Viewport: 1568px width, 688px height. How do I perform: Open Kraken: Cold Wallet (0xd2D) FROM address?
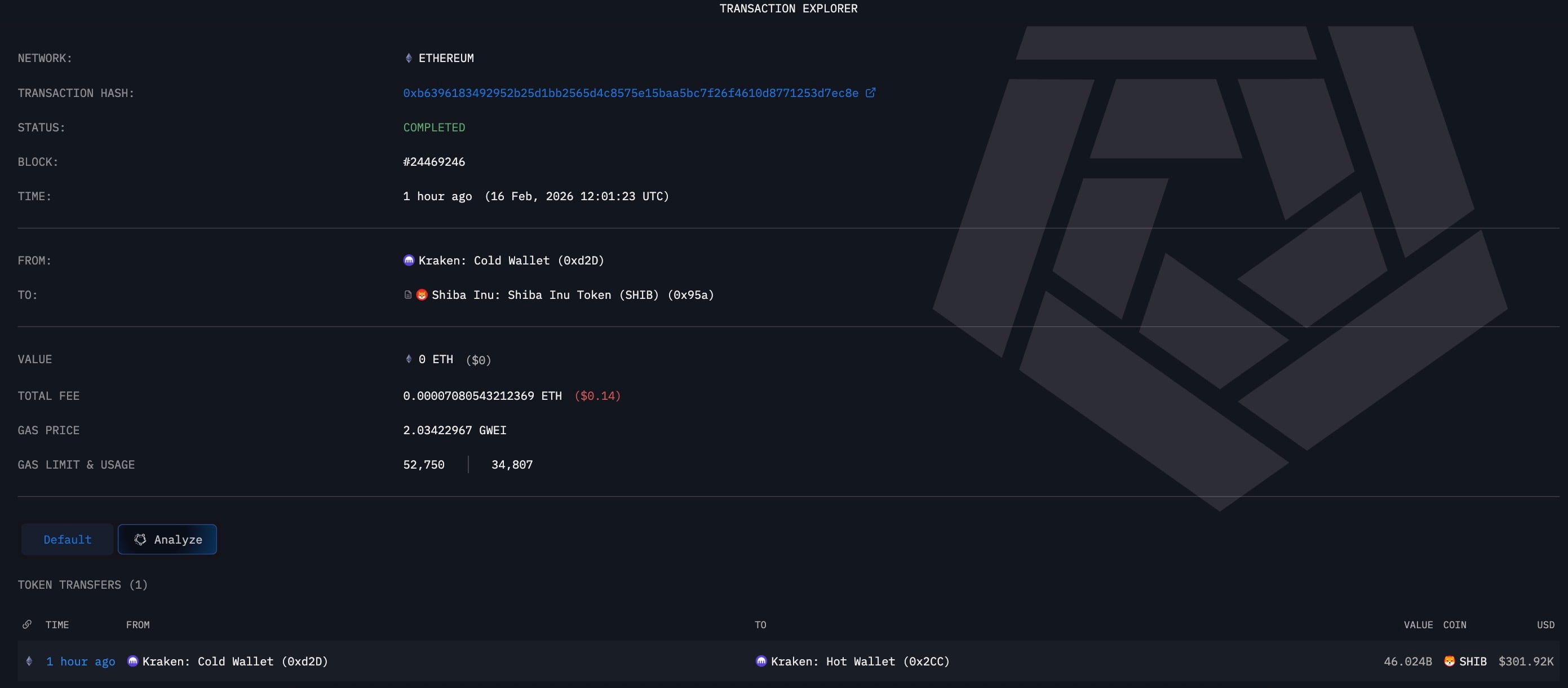(511, 261)
